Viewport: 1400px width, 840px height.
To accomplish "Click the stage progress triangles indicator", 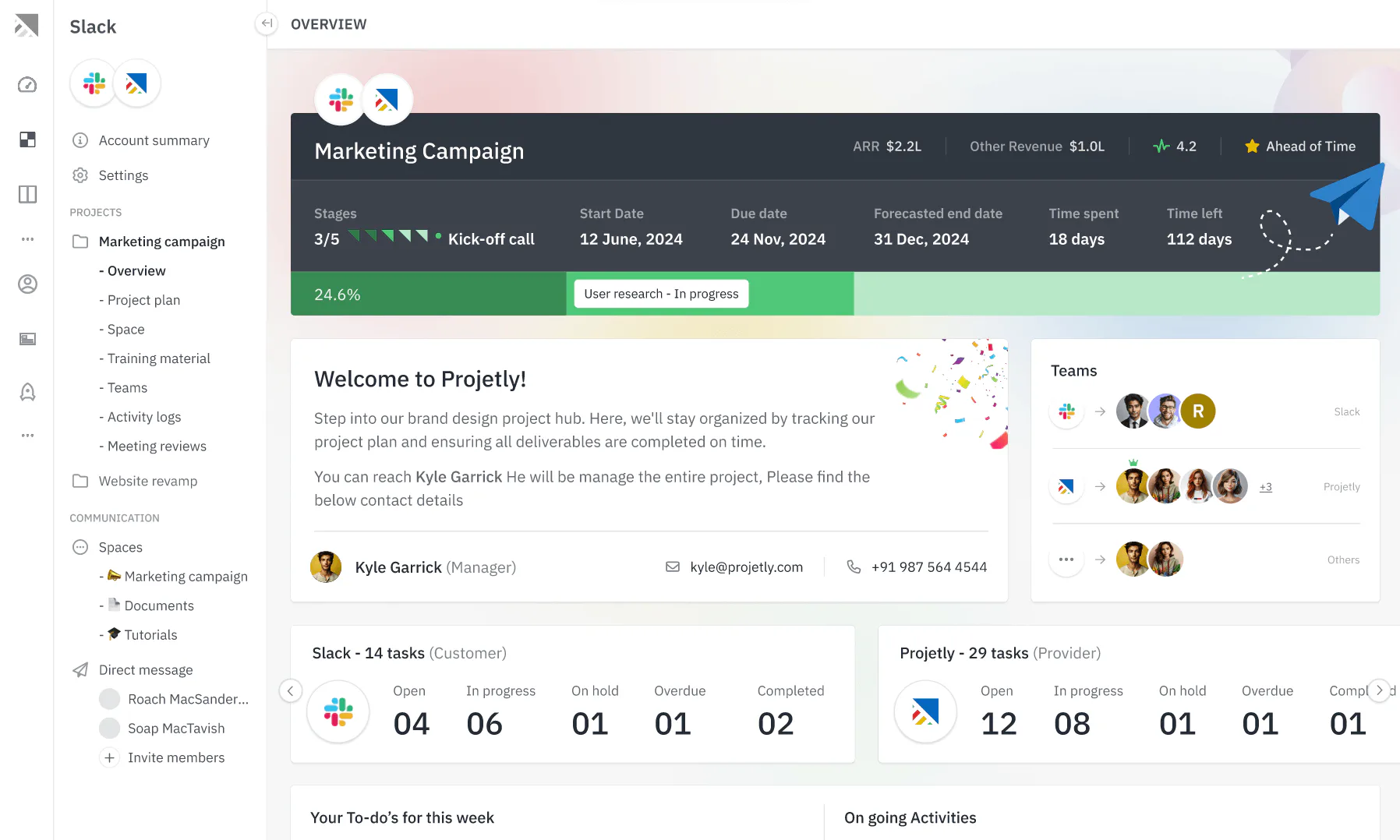I will (x=388, y=236).
